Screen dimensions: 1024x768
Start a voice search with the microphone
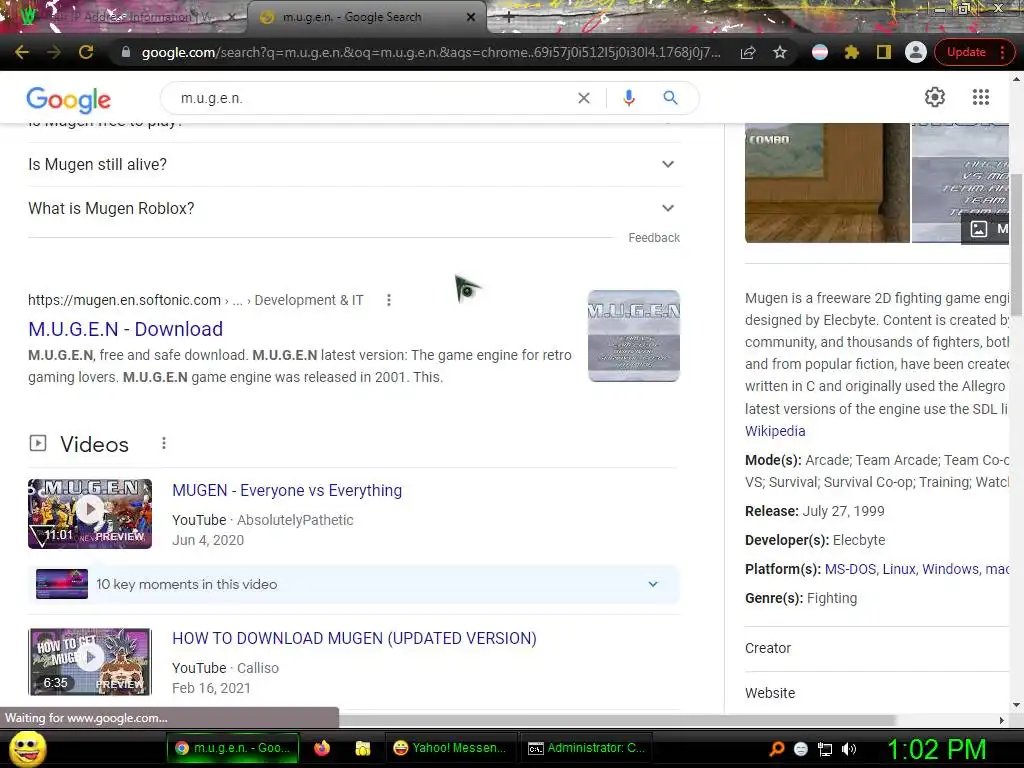[629, 98]
